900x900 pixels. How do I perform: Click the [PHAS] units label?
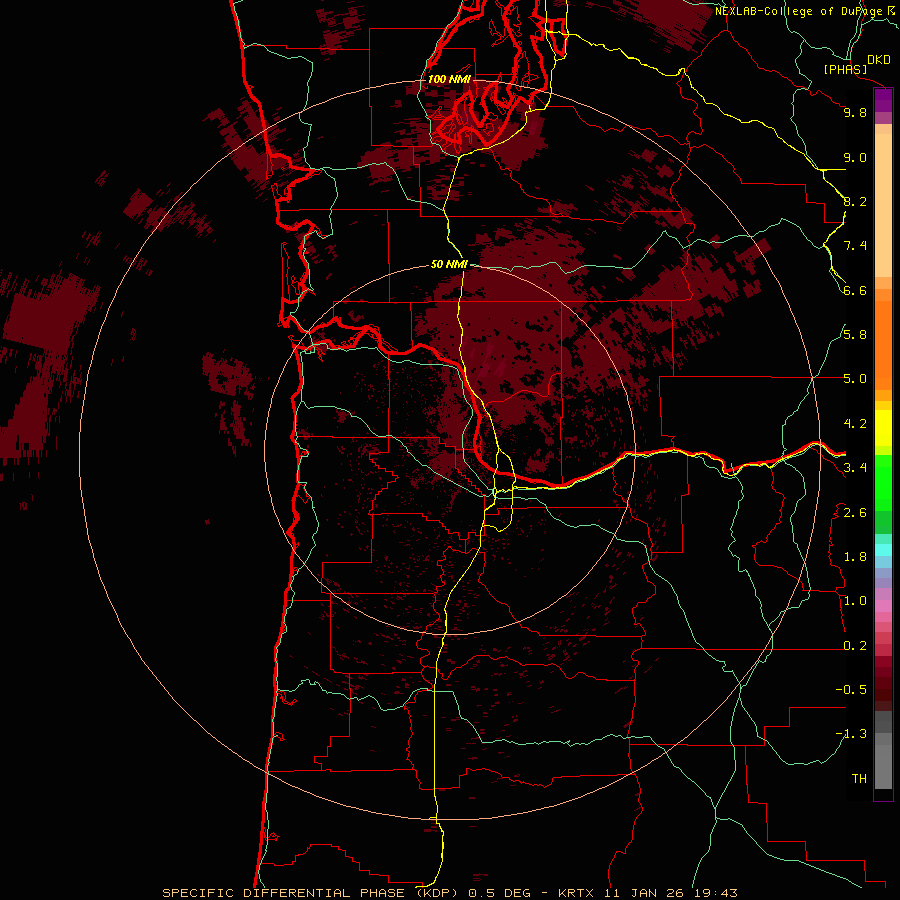pyautogui.click(x=845, y=69)
